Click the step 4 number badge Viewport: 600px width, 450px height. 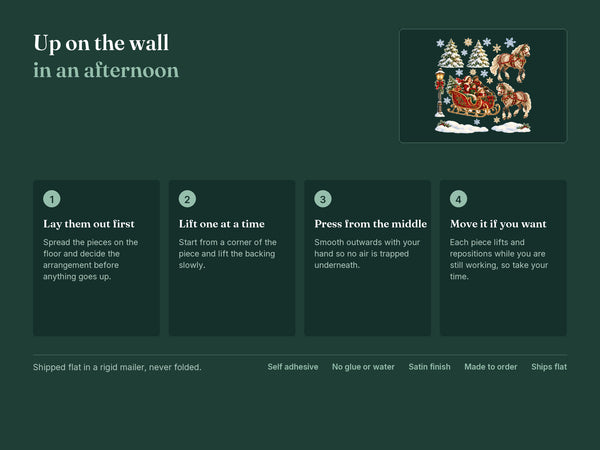(x=458, y=199)
